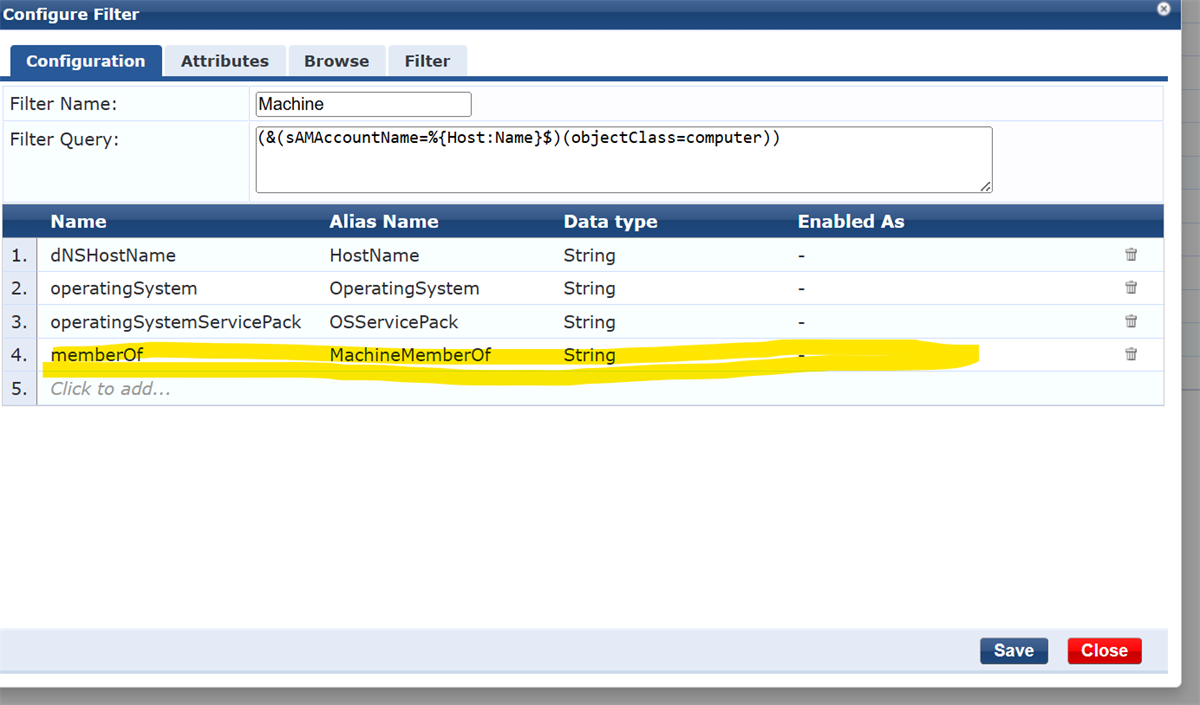Viewport: 1200px width, 705px height.
Task: Click the Save button
Action: (1014, 650)
